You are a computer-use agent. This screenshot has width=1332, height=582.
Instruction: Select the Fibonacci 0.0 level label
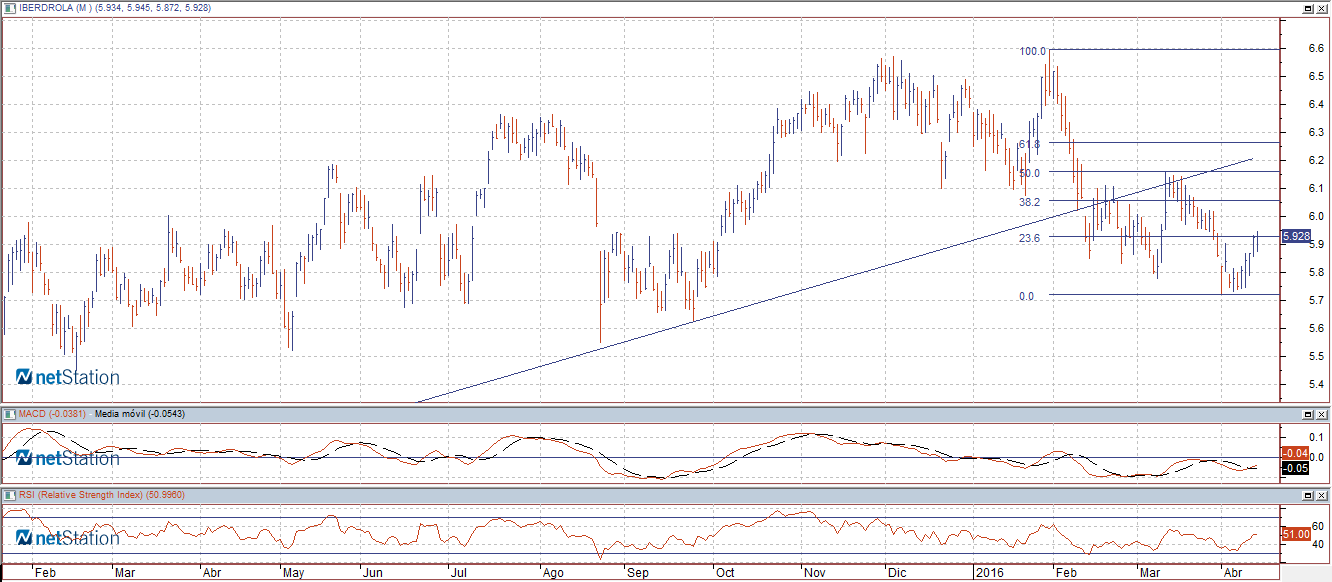coord(1026,296)
